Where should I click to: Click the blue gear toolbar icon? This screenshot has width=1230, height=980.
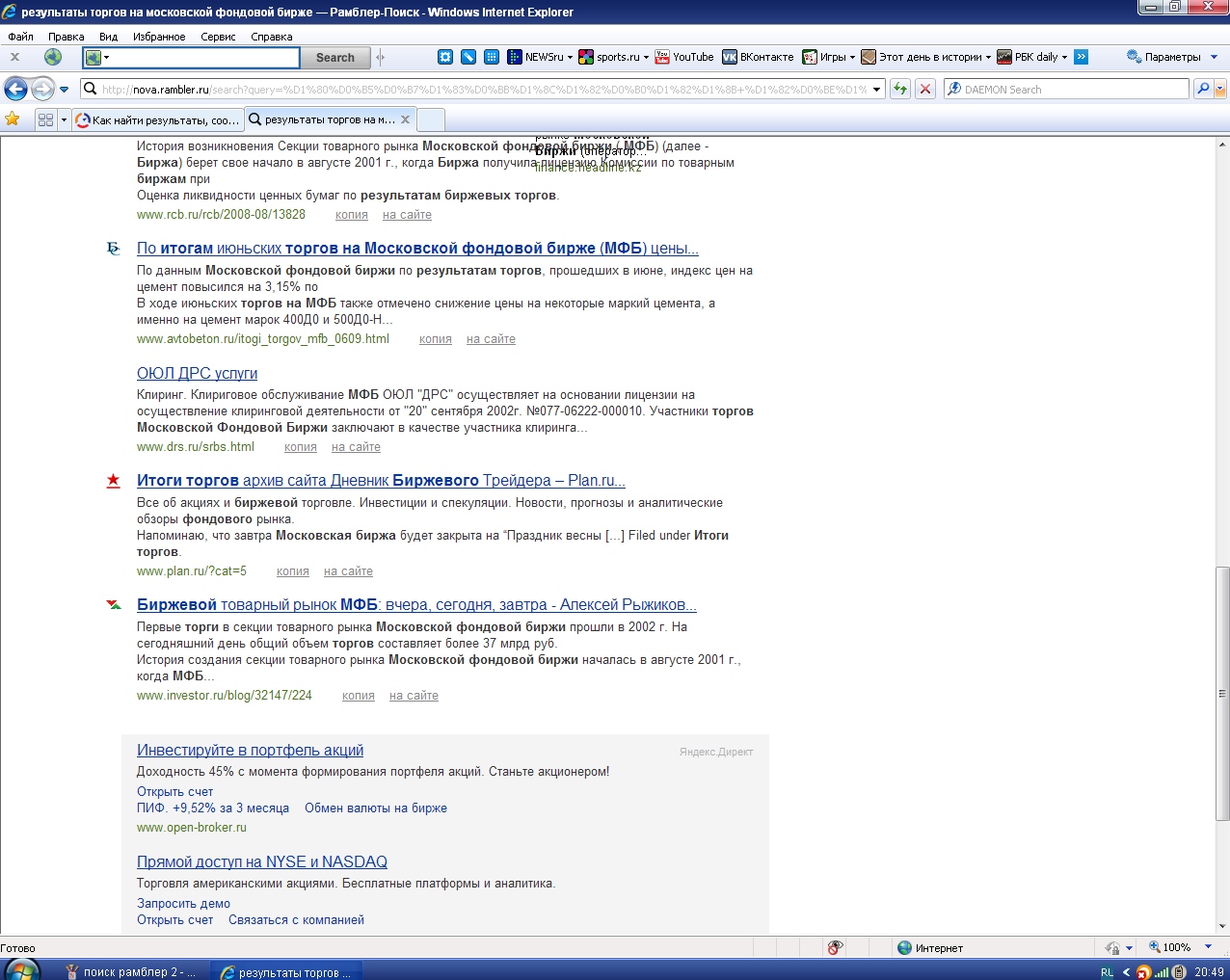[445, 57]
